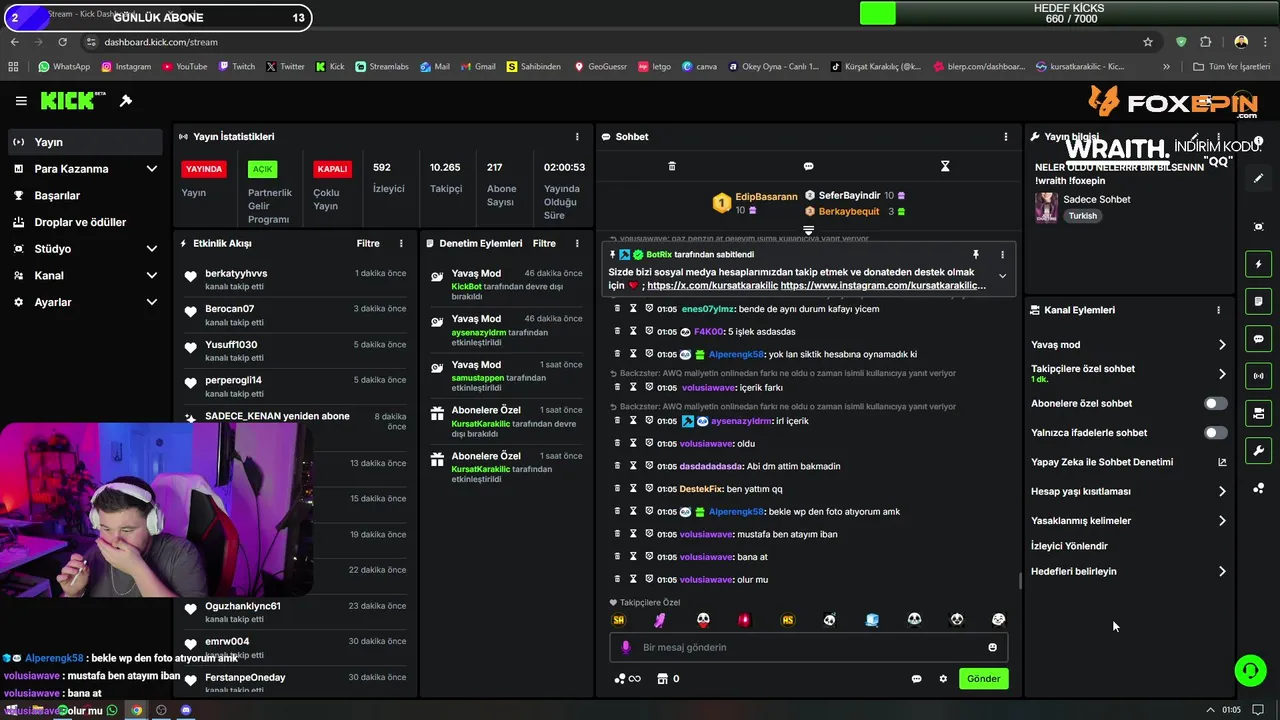Open WhatsApp bookmark
This screenshot has height=720, width=1280.
64,67
